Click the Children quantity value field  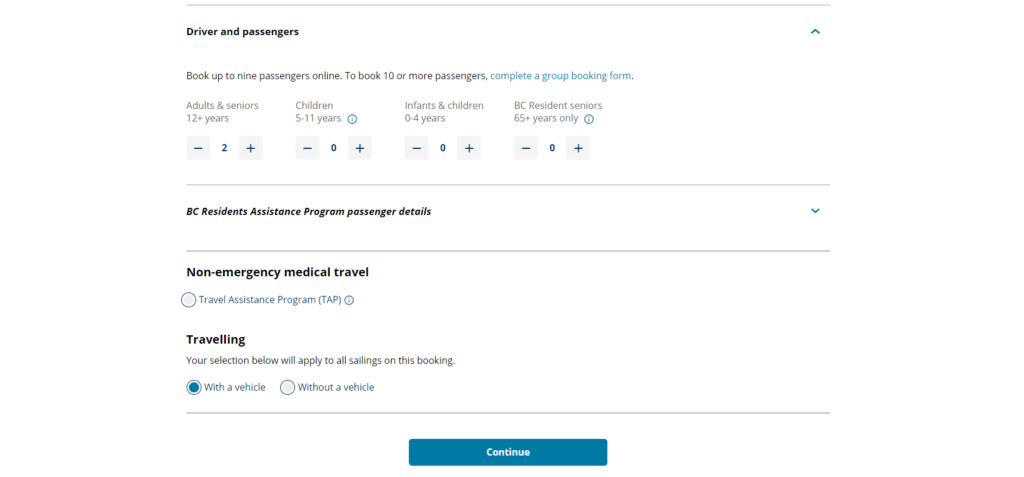point(334,148)
